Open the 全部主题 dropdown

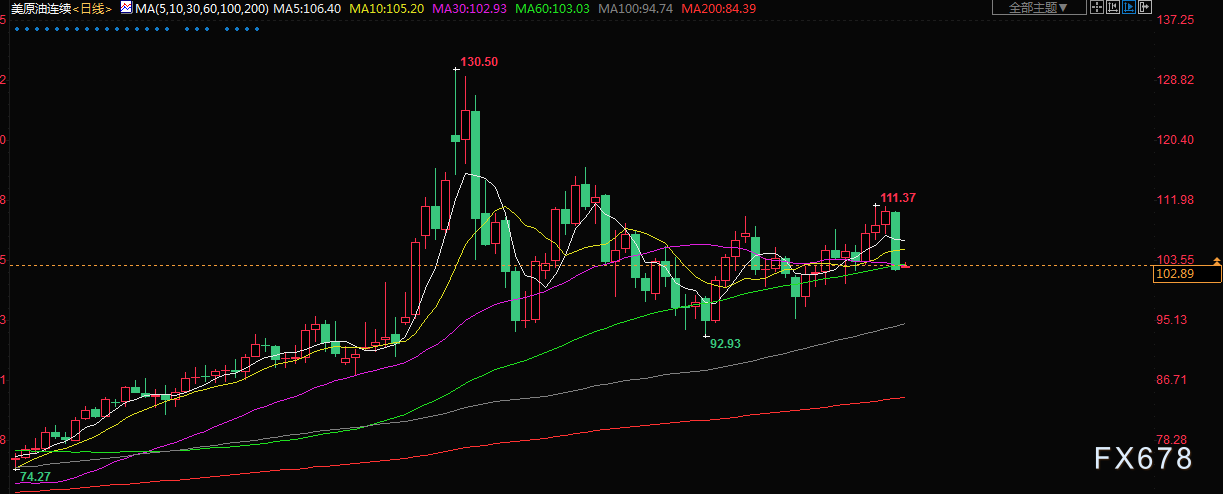1039,7
